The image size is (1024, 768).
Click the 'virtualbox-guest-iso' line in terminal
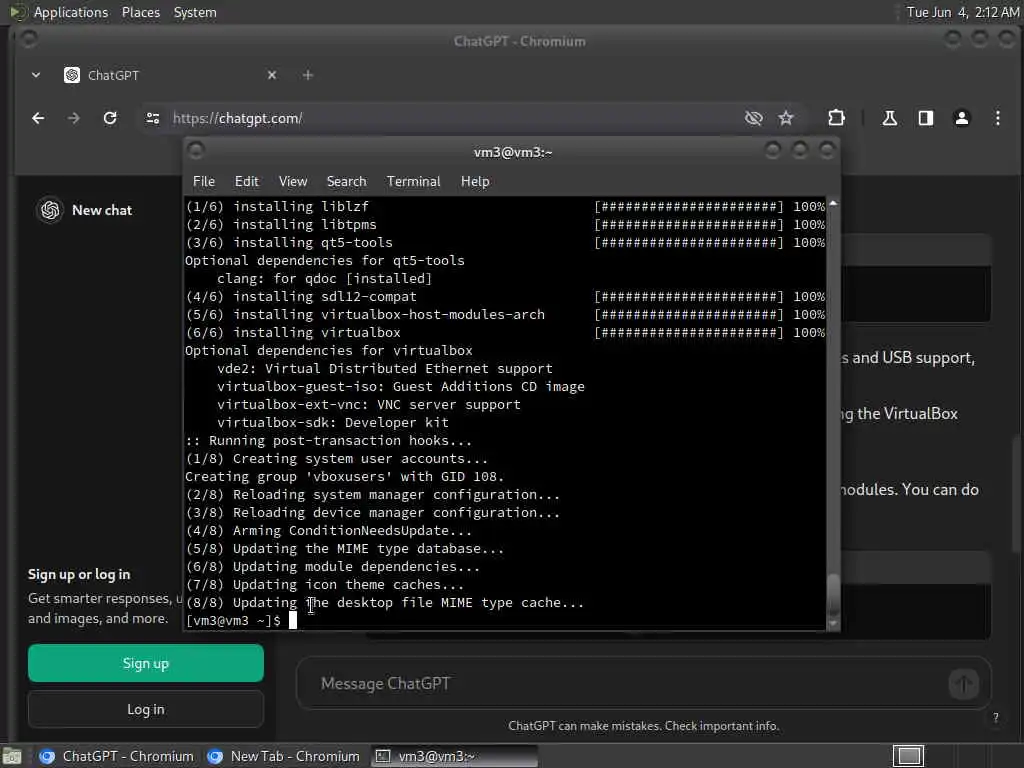(x=400, y=387)
